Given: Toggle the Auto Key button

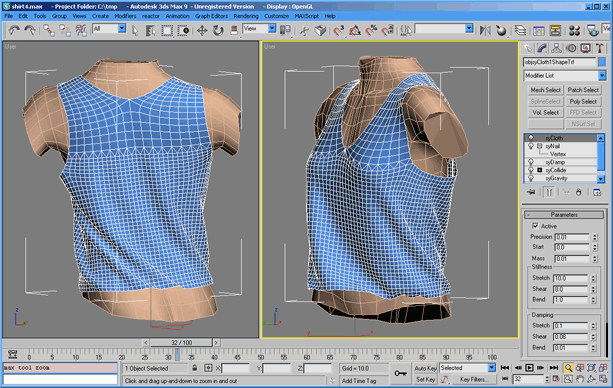Looking at the screenshot, I should click(x=425, y=368).
